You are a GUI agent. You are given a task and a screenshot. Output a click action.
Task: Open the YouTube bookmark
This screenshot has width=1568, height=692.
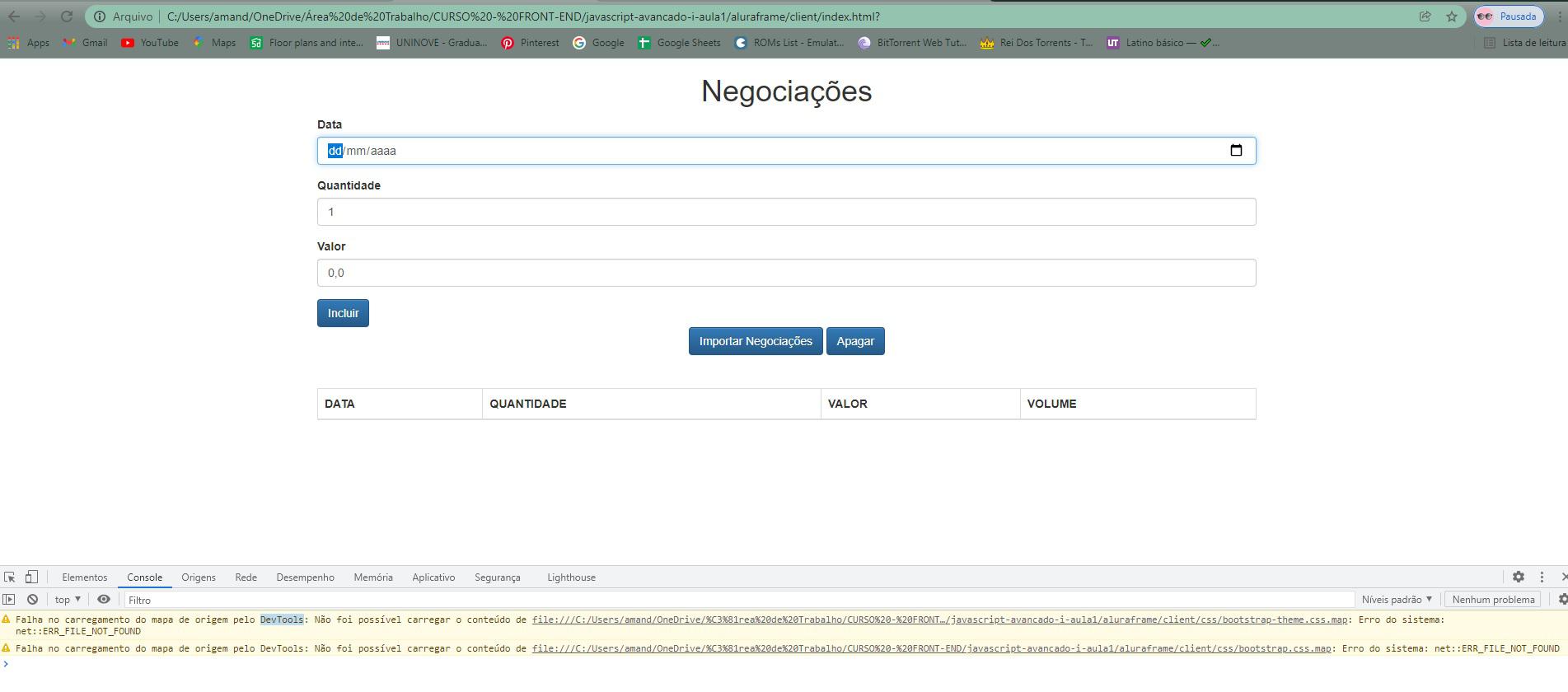point(150,43)
